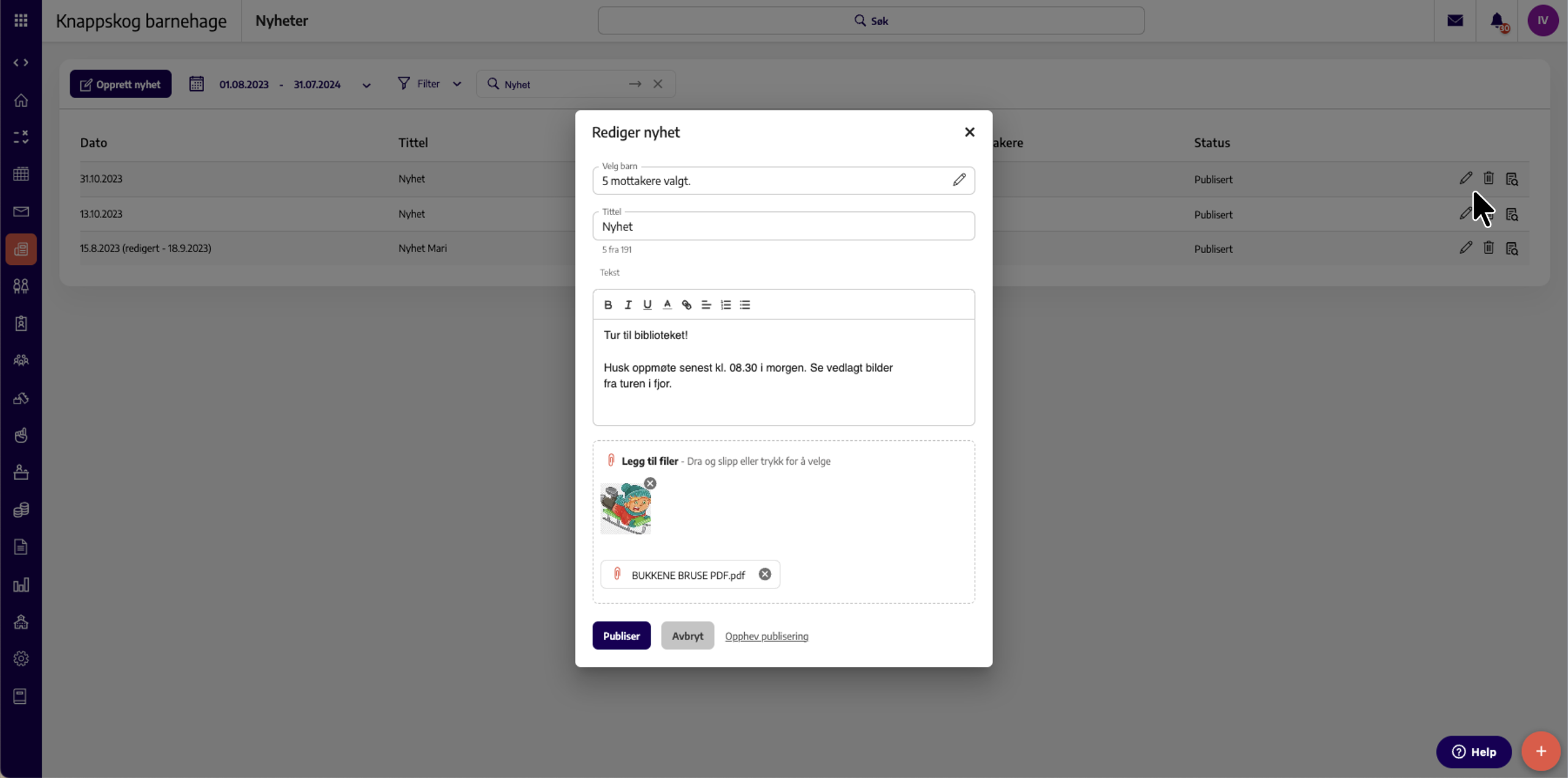Open the messages envelope sidebar icon
Image resolution: width=1568 pixels, height=778 pixels.
(x=21, y=212)
